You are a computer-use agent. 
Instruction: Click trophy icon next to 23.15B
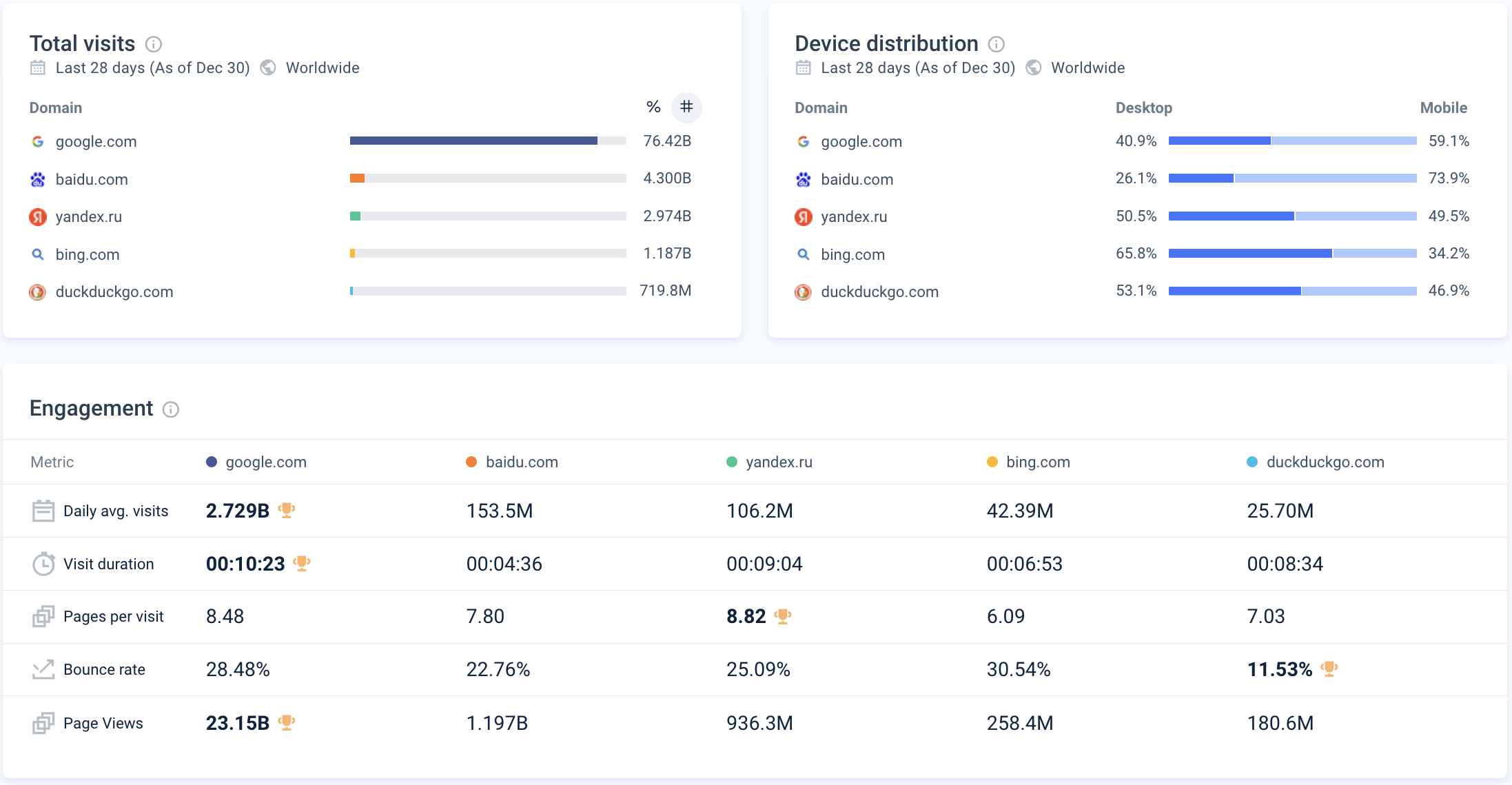coord(287,722)
